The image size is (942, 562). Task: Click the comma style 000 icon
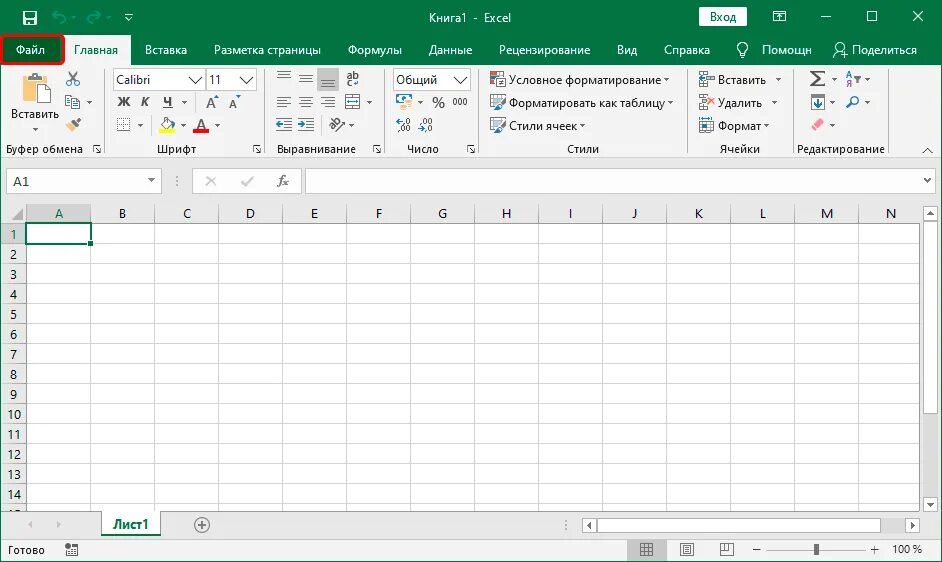[460, 102]
